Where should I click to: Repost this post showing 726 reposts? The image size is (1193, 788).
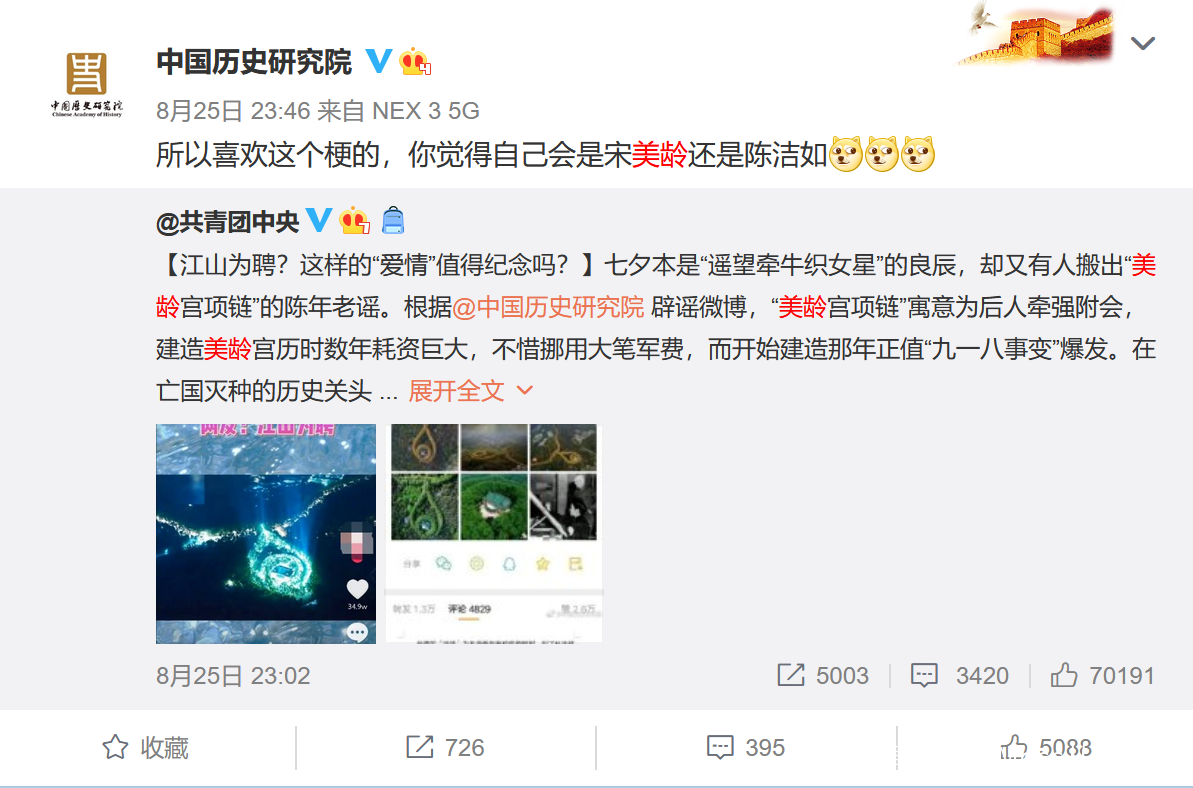pos(445,747)
